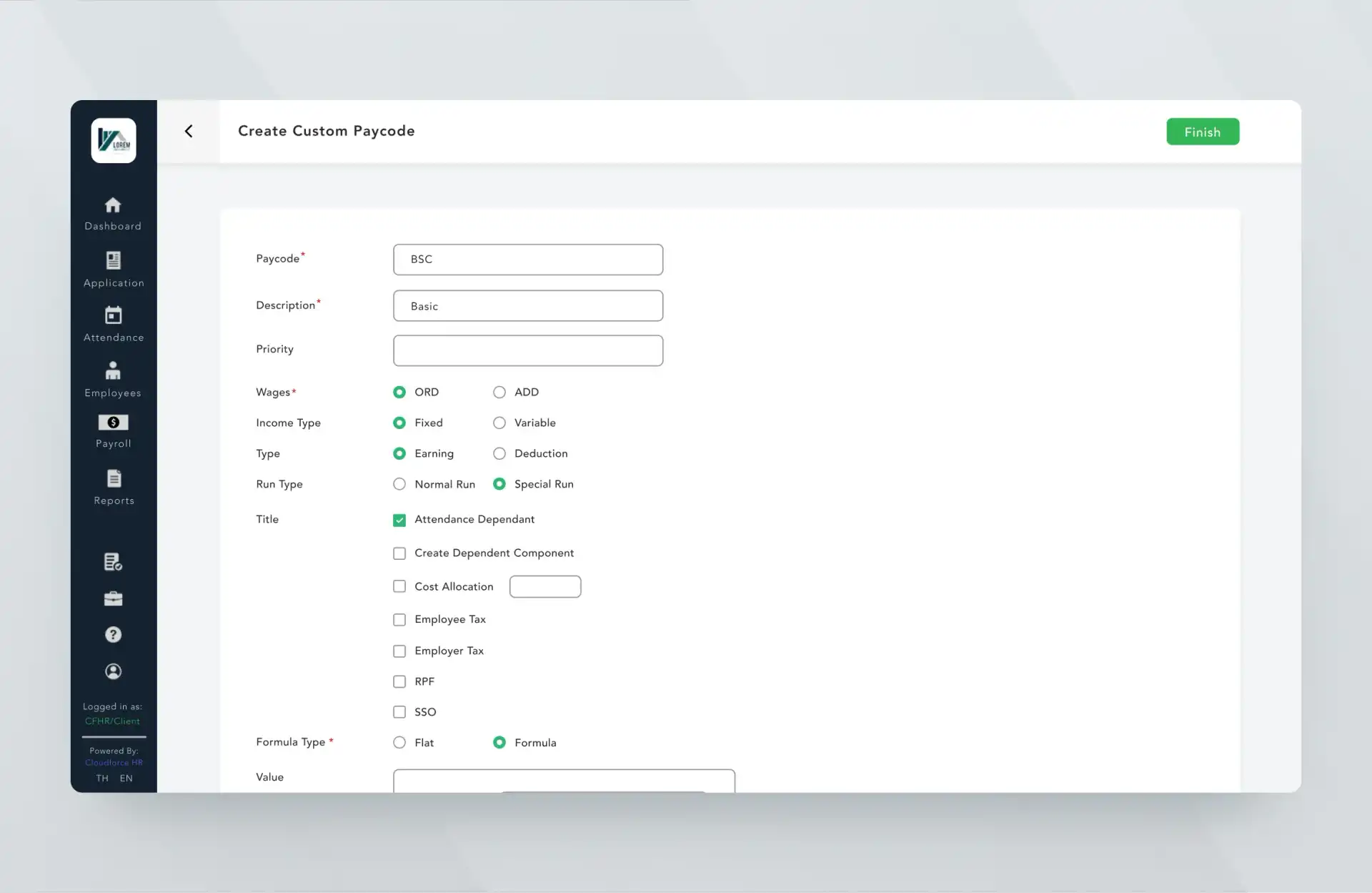Click the Finish button
Screen dimensions: 1372x893
click(x=1203, y=131)
